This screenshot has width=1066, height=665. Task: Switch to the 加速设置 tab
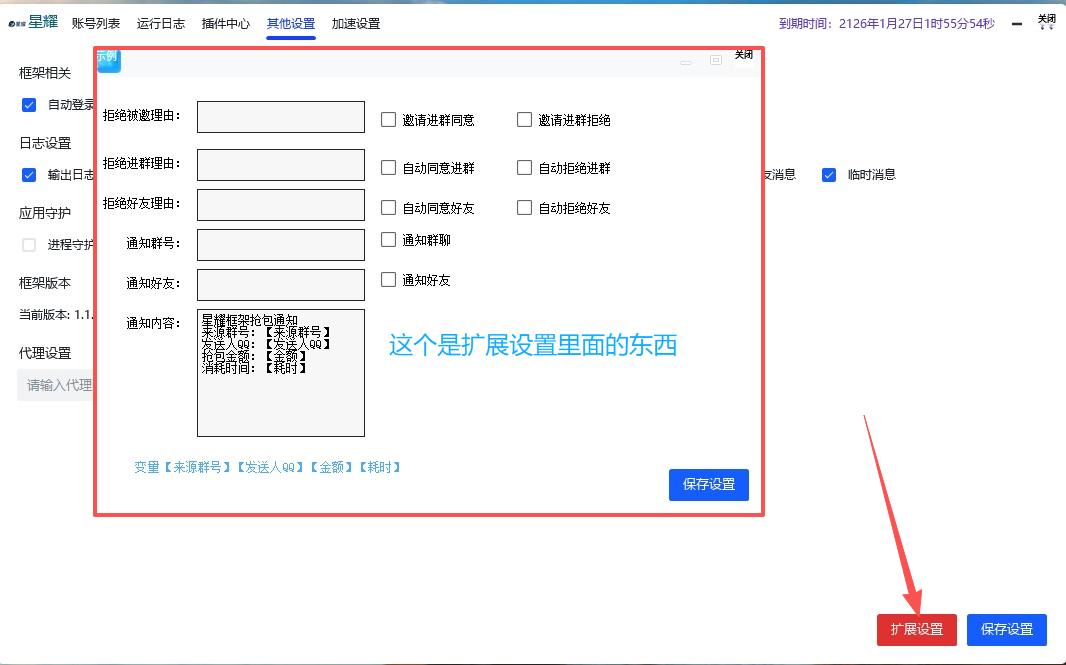tap(355, 22)
